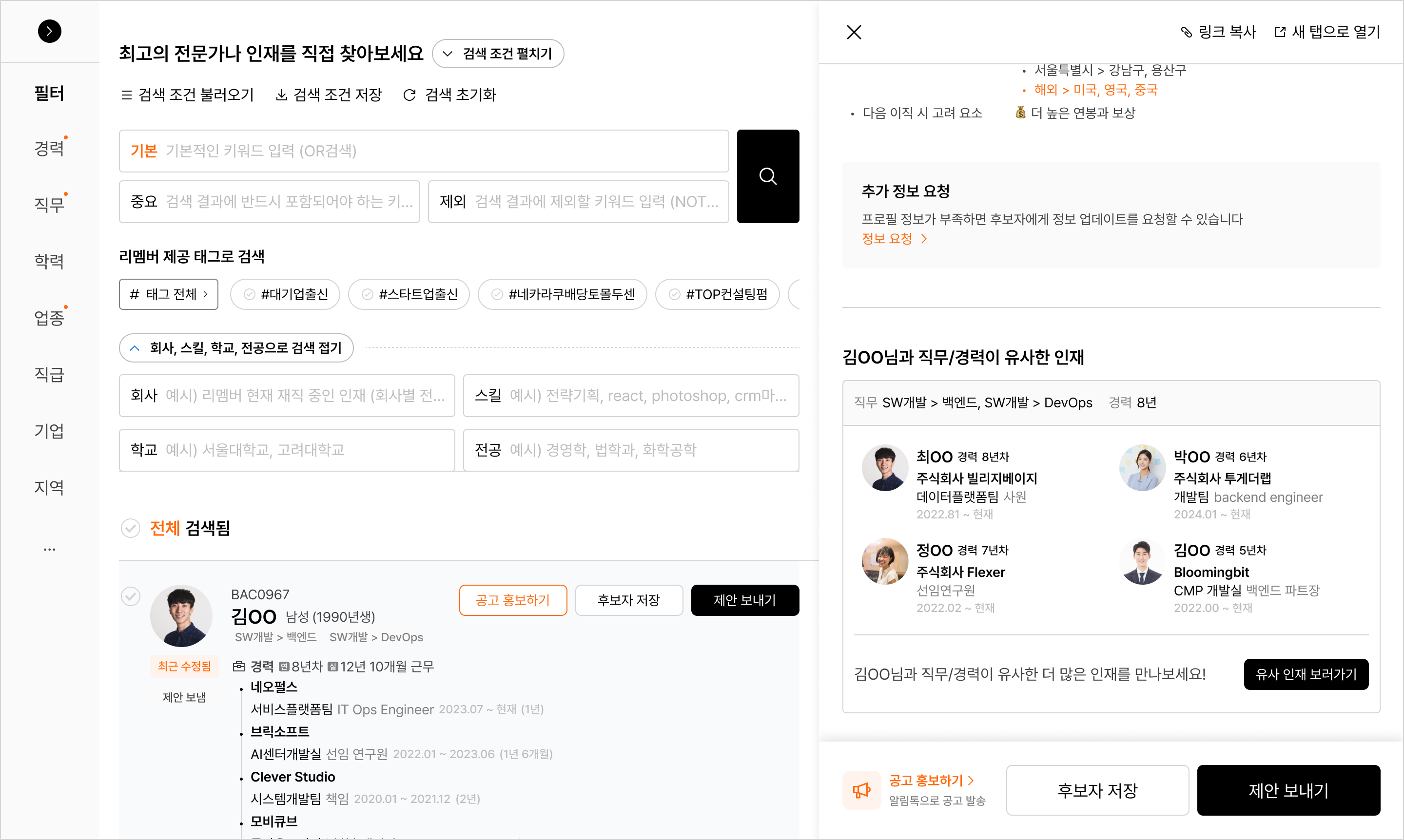Toggle the 전체 select-all checkbox

[130, 528]
